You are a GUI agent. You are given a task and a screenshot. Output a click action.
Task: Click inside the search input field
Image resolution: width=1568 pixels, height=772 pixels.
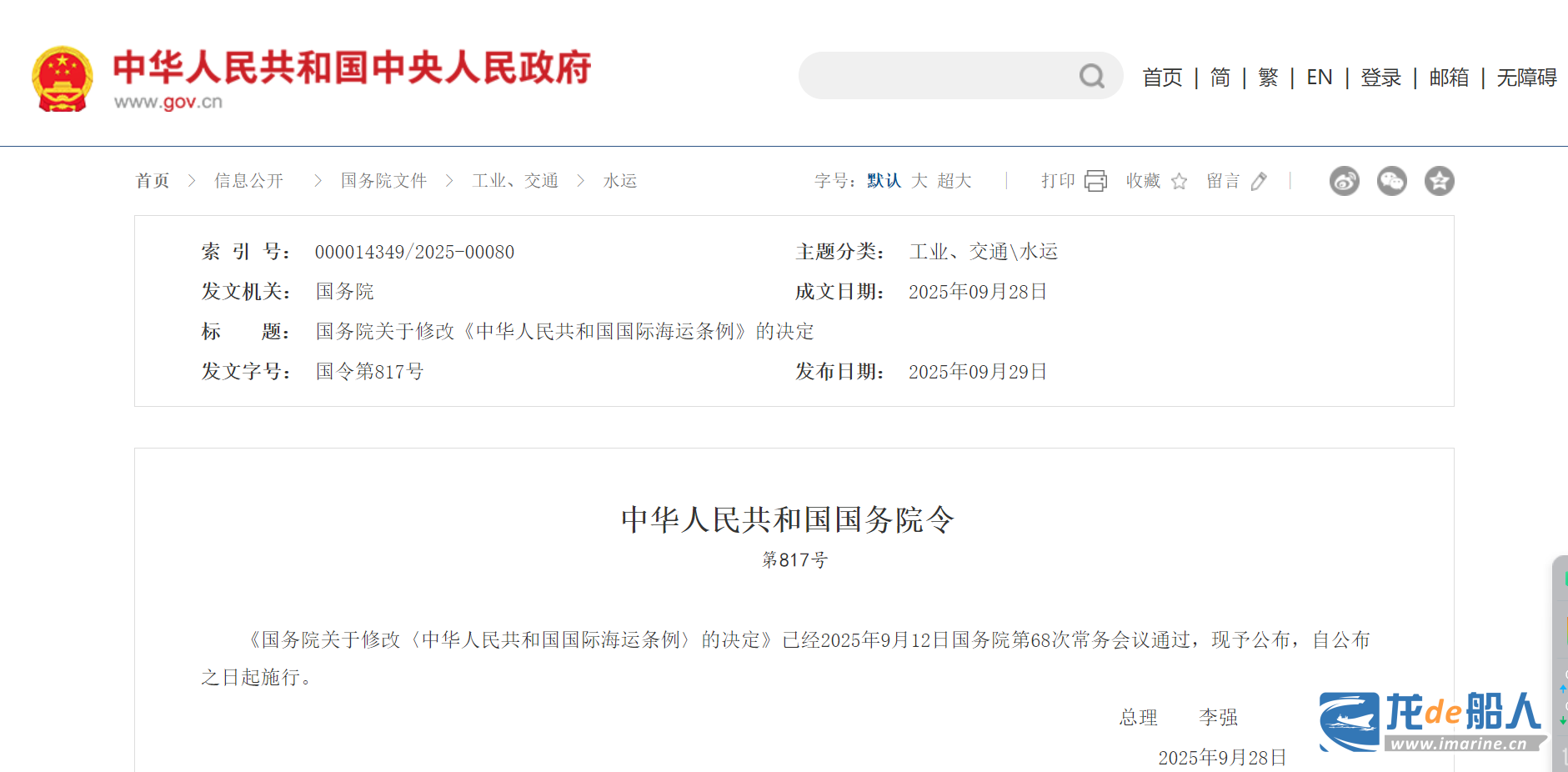(x=934, y=77)
